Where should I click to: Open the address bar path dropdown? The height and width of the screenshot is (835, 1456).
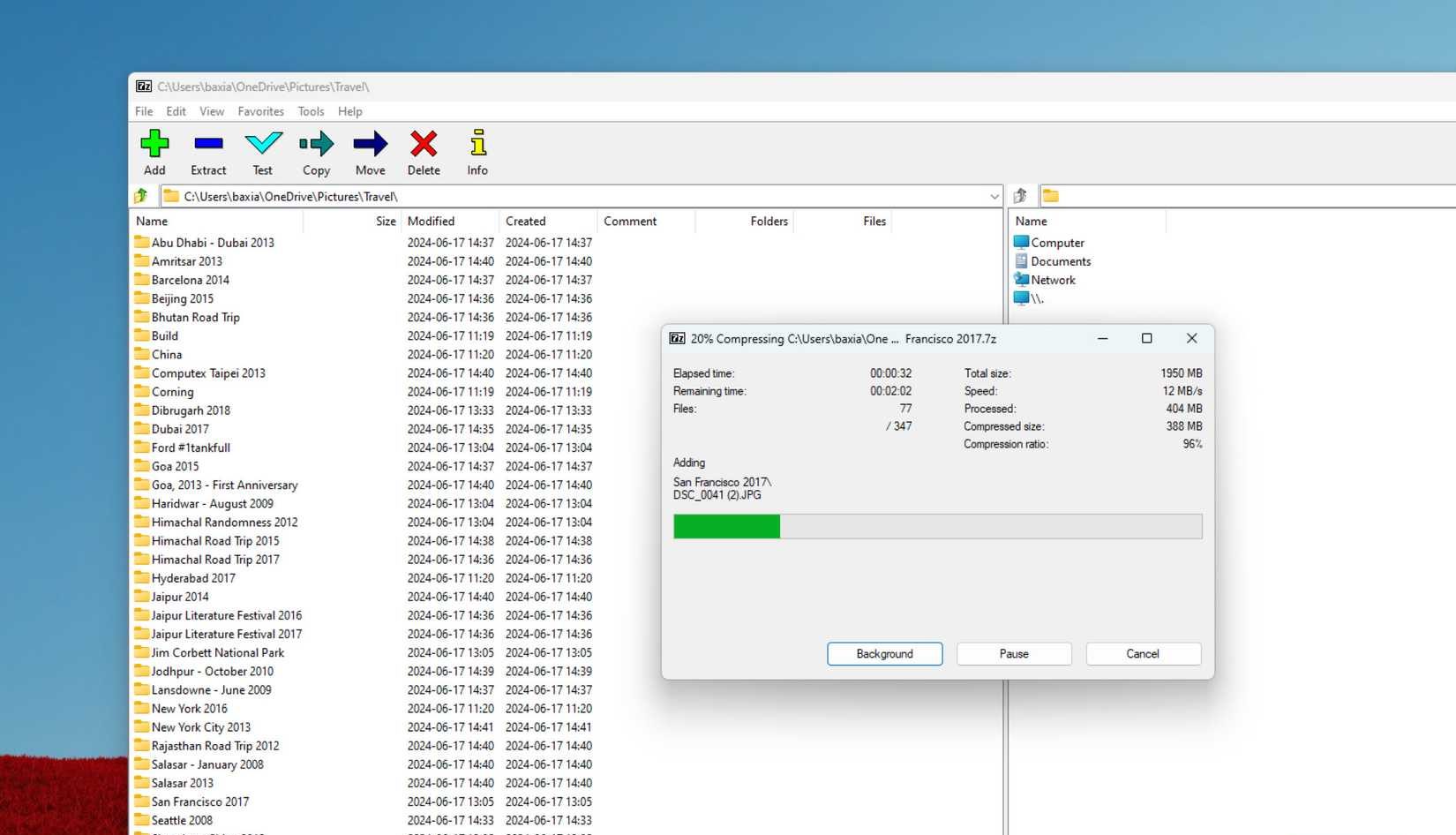[x=994, y=195]
